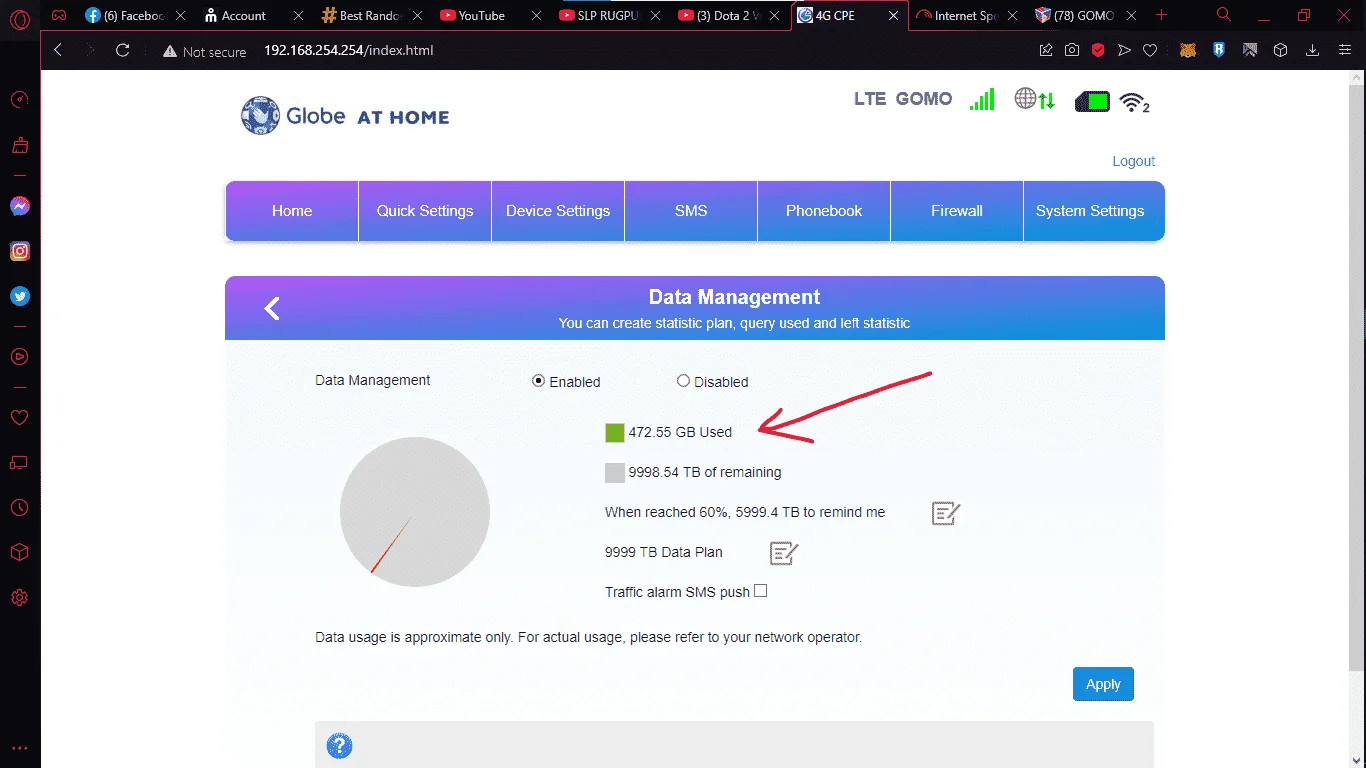This screenshot has height=768, width=1366.
Task: Click the gray remaining data swatch
Action: [615, 473]
